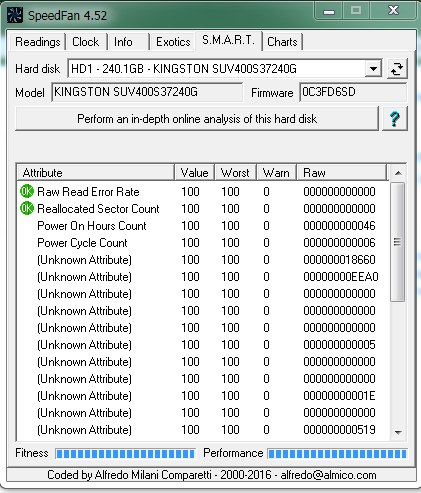Click the attribute list scroll down arrow
The height and width of the screenshot is (493, 421).
coord(398,432)
